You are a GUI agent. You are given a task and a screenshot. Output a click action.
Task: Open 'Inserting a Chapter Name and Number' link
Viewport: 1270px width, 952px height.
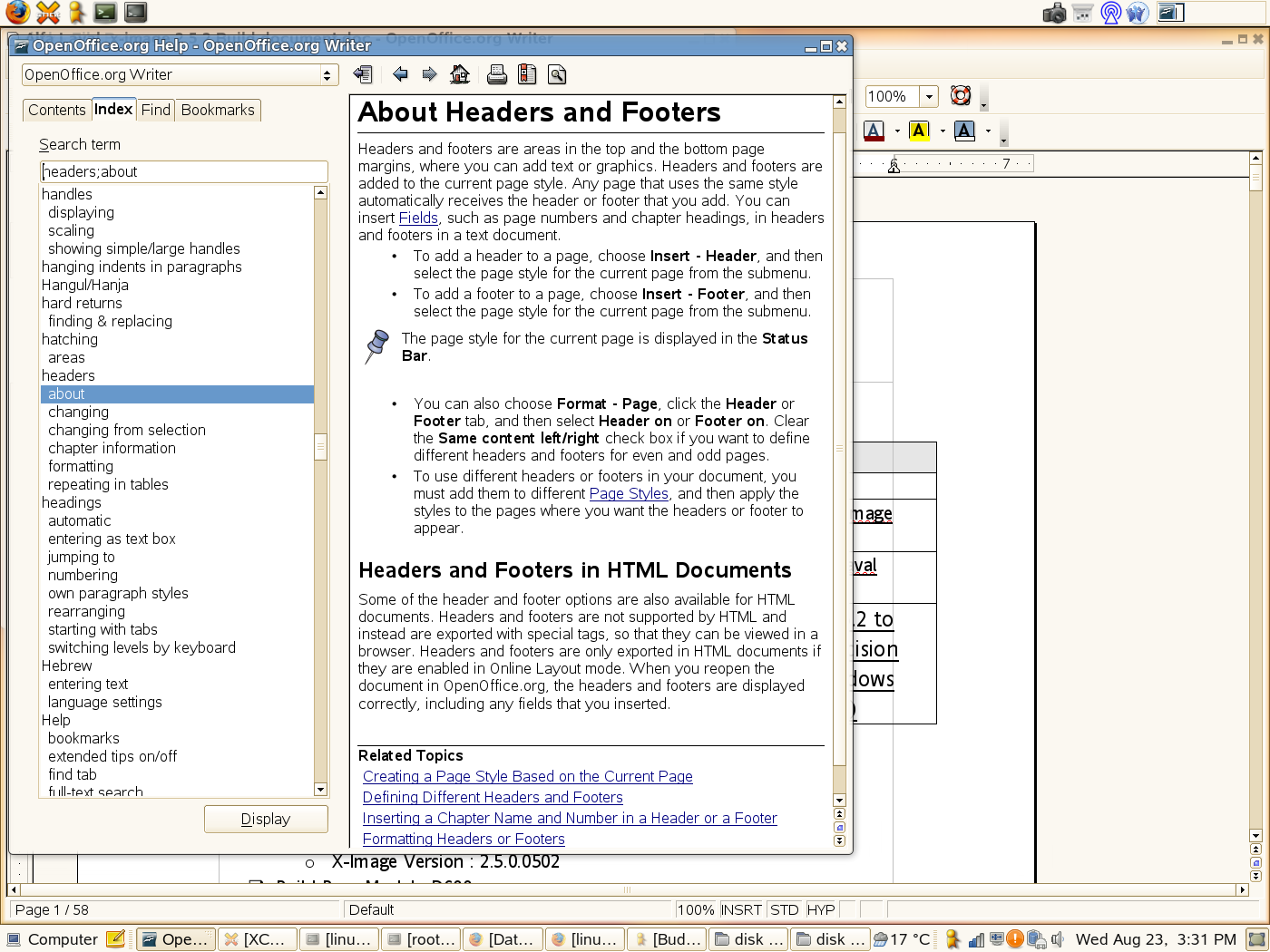pos(570,818)
